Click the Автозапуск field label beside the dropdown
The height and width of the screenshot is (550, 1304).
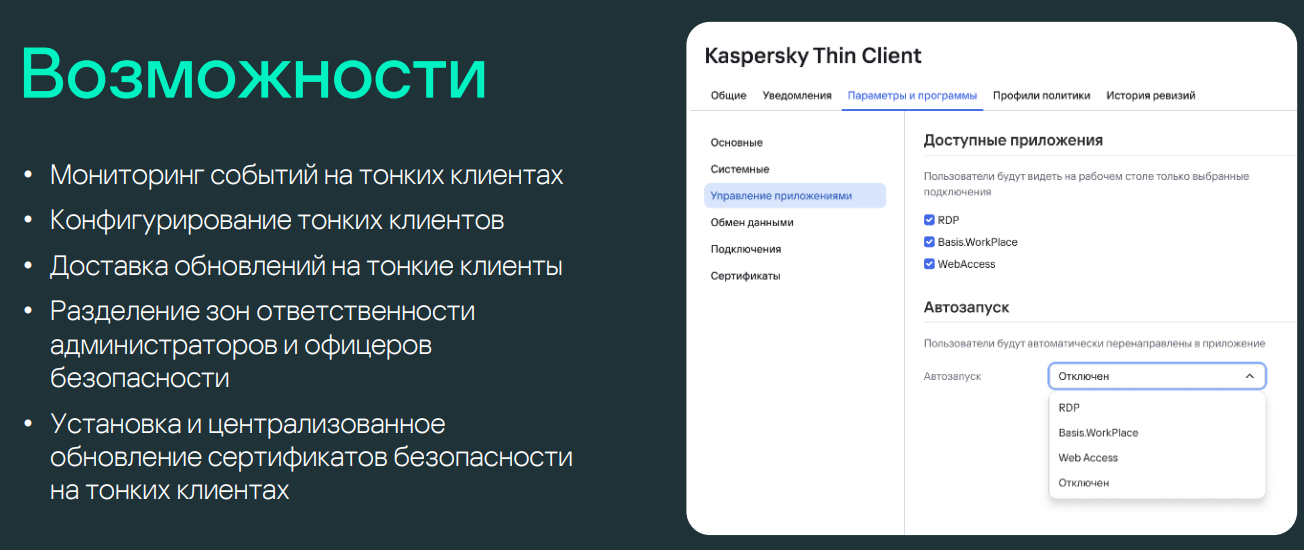(x=953, y=376)
